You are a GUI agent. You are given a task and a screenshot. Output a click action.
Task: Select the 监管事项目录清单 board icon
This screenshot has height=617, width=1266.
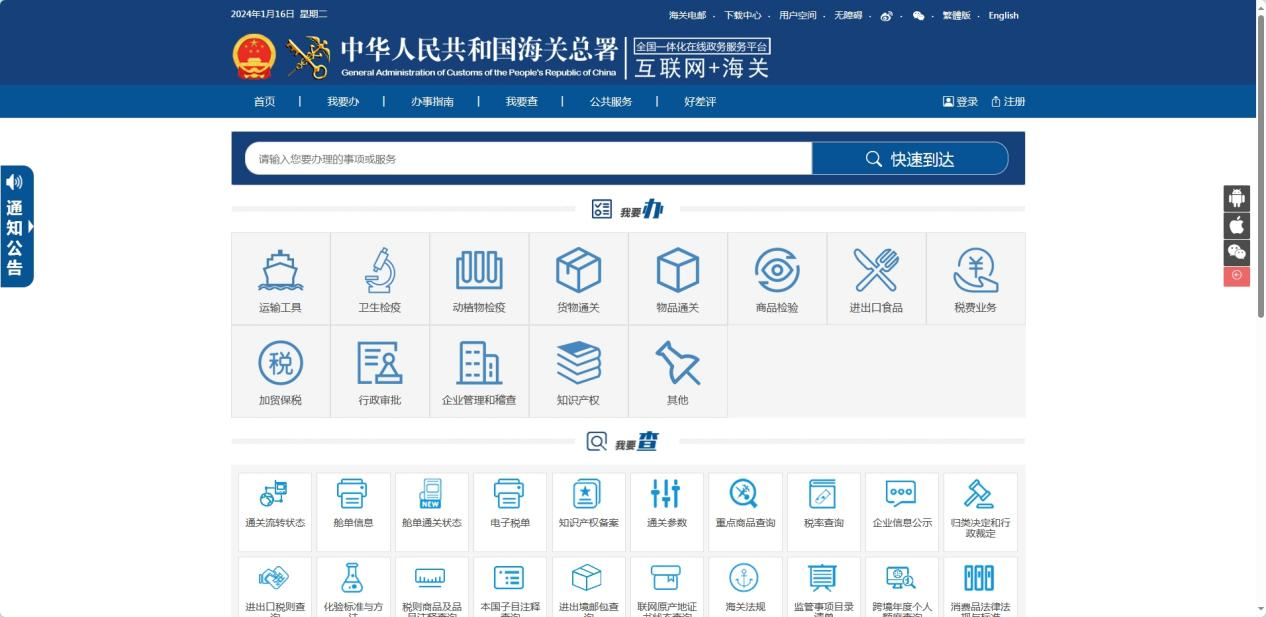(x=822, y=578)
